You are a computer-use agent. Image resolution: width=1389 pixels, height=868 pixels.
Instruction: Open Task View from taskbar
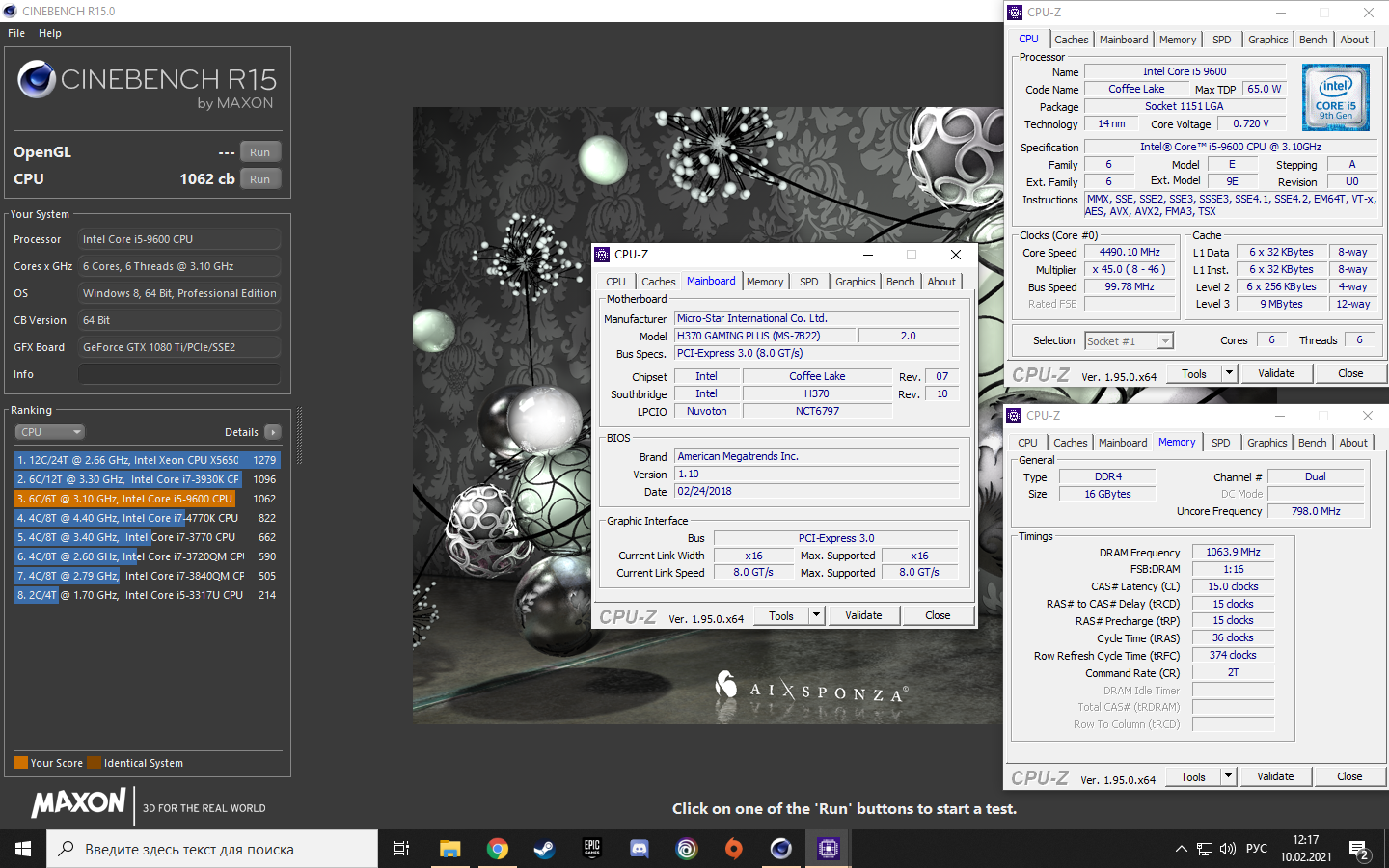(x=401, y=849)
